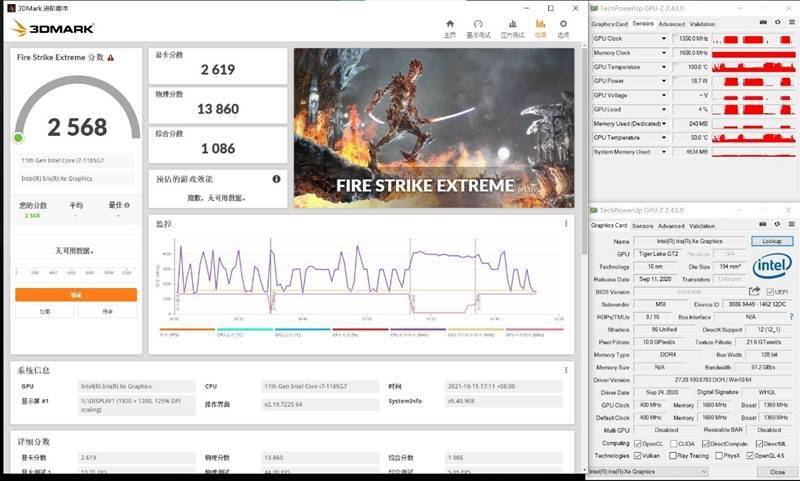The height and width of the screenshot is (481, 800).
Task: Click the info icon beside best score label
Action: click(127, 205)
